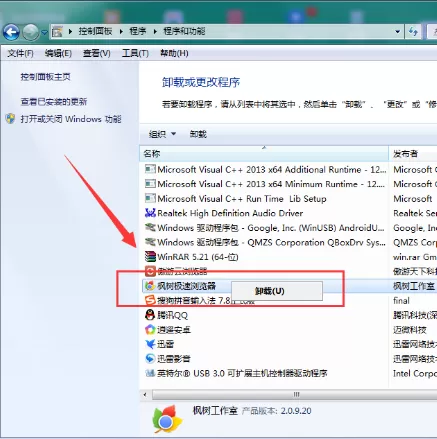Click the Control Panel icon in address bar
The height and width of the screenshot is (439, 437).
[x=57, y=32]
